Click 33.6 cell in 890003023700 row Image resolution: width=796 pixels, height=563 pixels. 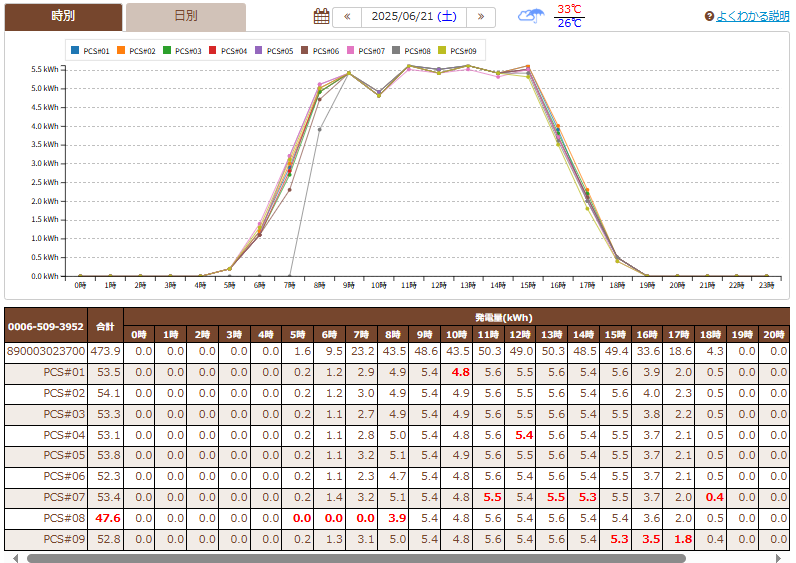tap(647, 351)
